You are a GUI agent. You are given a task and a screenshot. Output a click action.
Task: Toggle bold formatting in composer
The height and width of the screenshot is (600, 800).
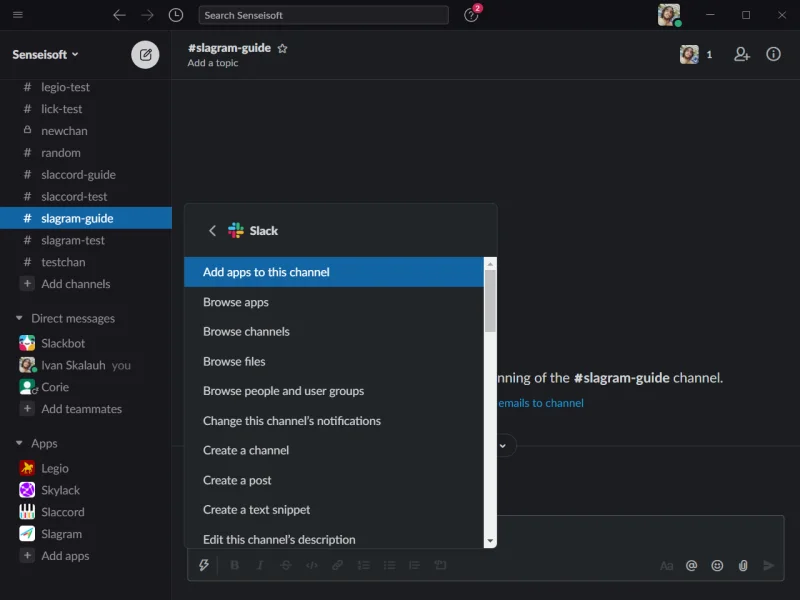point(235,565)
